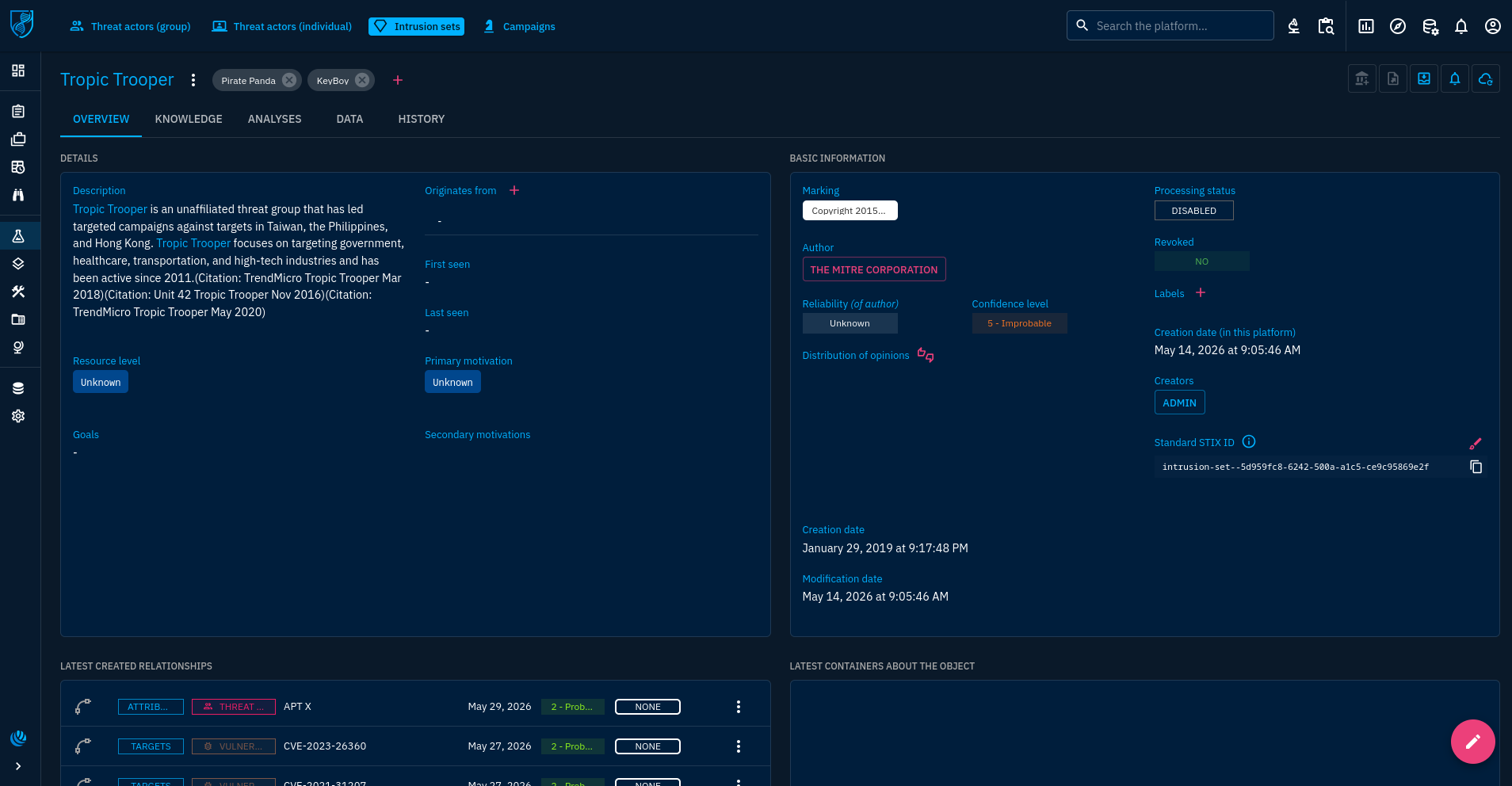Open the Campaigns tab
Image resolution: width=1512 pixels, height=786 pixels.
click(519, 26)
